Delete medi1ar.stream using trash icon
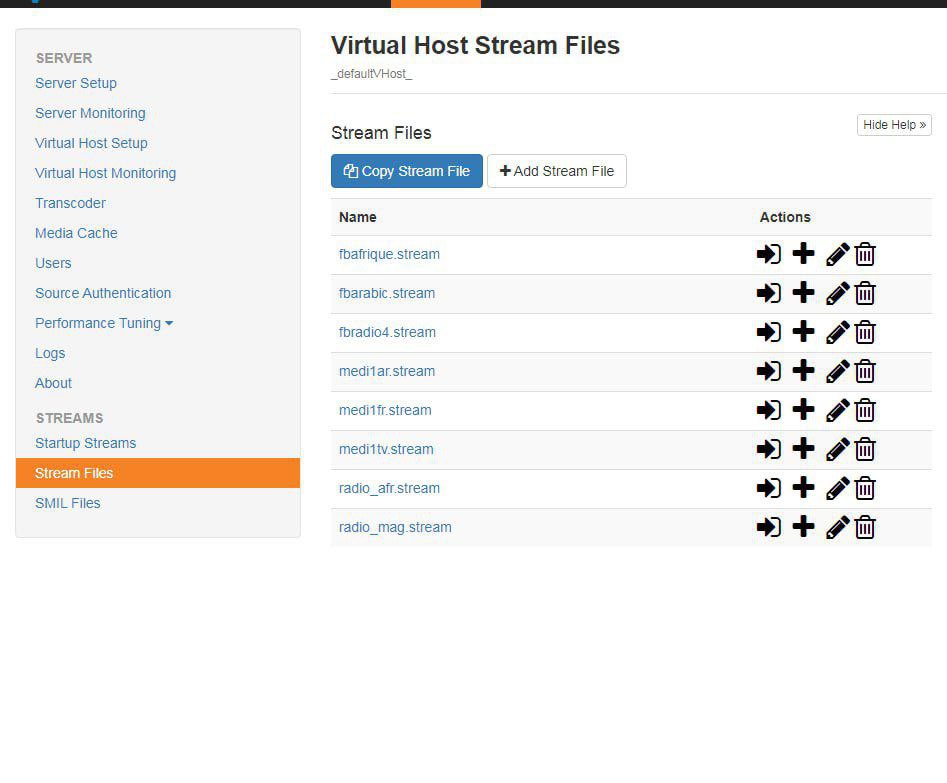Image resolution: width=947 pixels, height=783 pixels. point(865,372)
